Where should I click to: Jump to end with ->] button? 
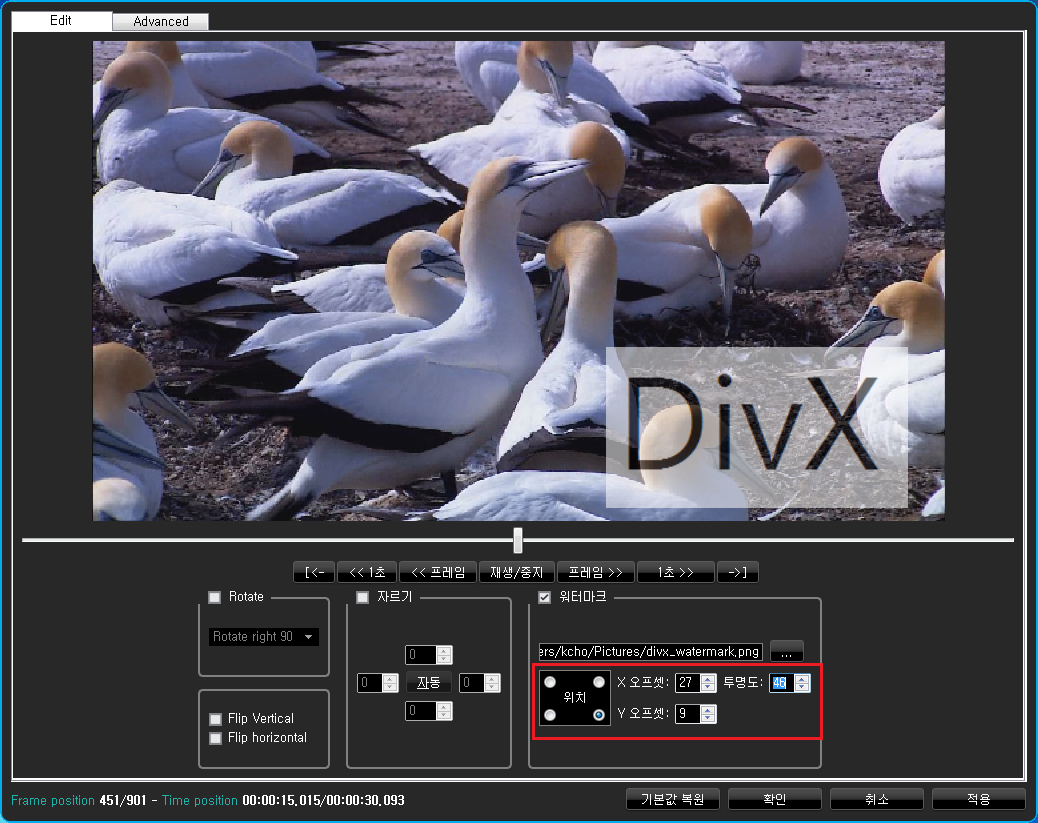click(737, 572)
